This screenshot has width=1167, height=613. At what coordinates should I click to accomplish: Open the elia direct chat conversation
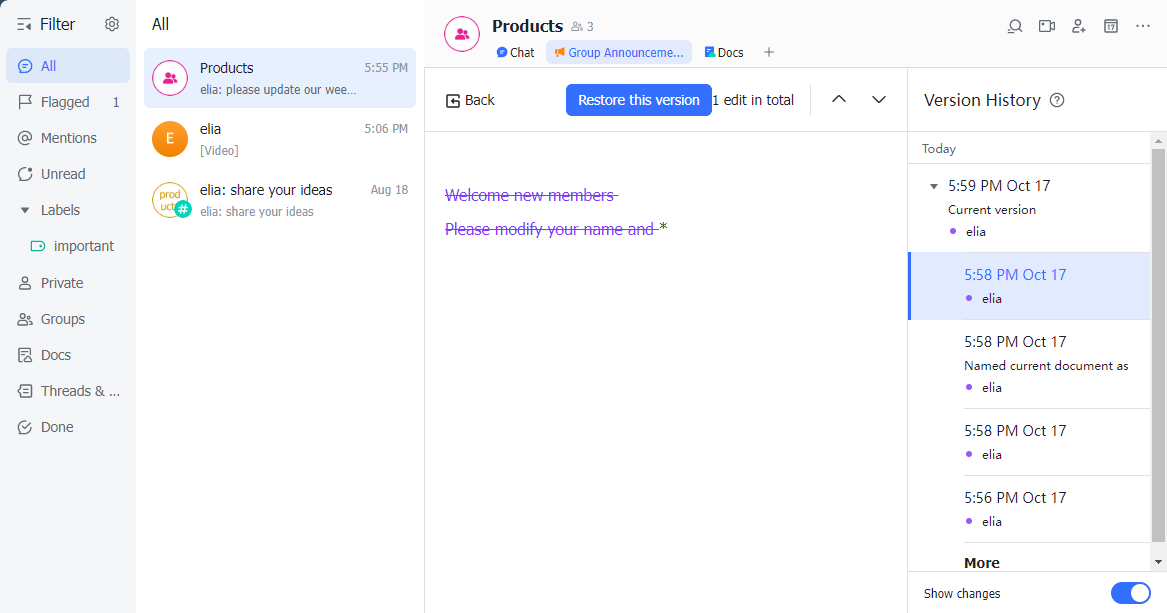279,139
